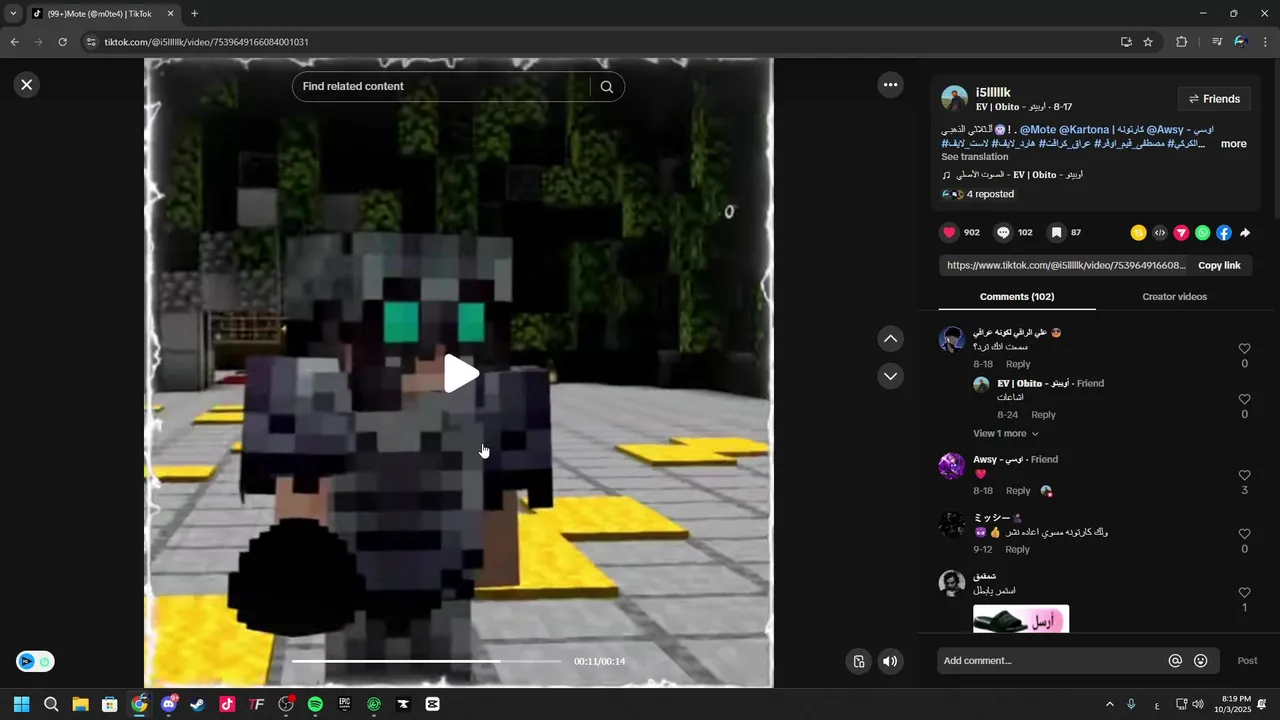The image size is (1280, 720).
Task: Mute the video with the speaker icon
Action: [x=890, y=661]
